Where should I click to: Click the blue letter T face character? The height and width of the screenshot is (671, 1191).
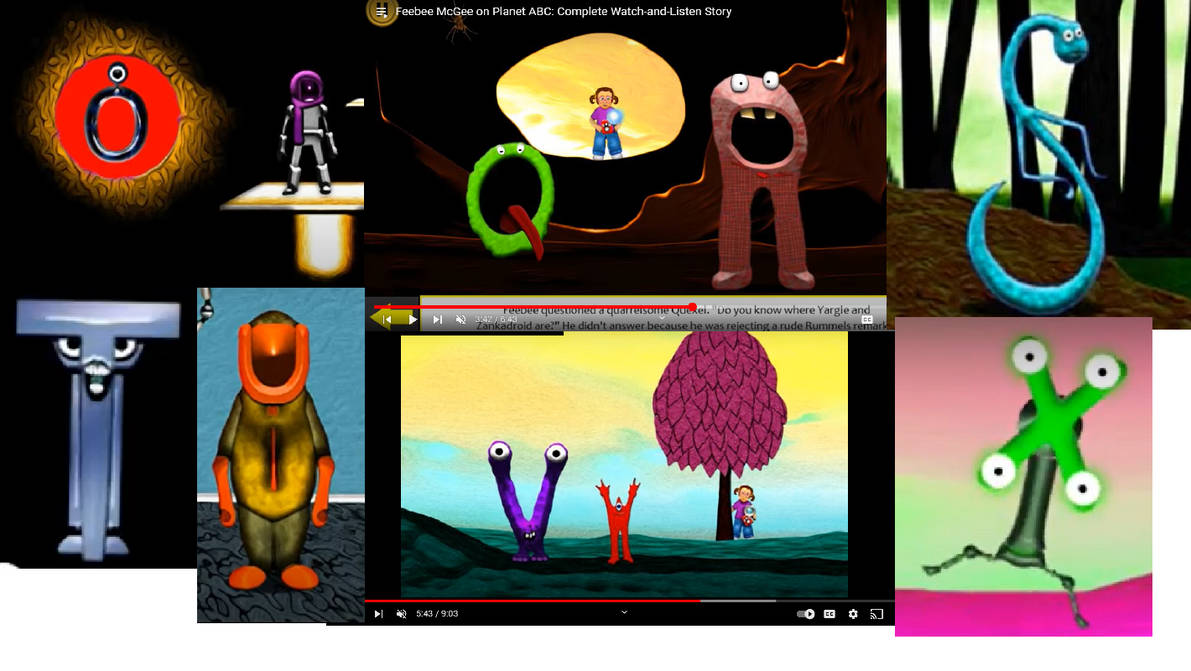tap(97, 429)
